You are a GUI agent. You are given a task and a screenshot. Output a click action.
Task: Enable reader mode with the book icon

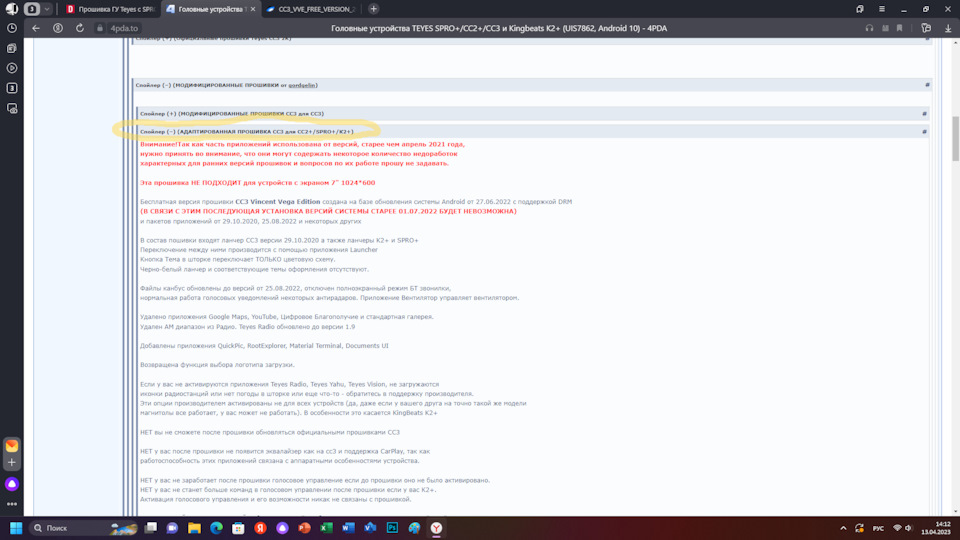[885, 28]
